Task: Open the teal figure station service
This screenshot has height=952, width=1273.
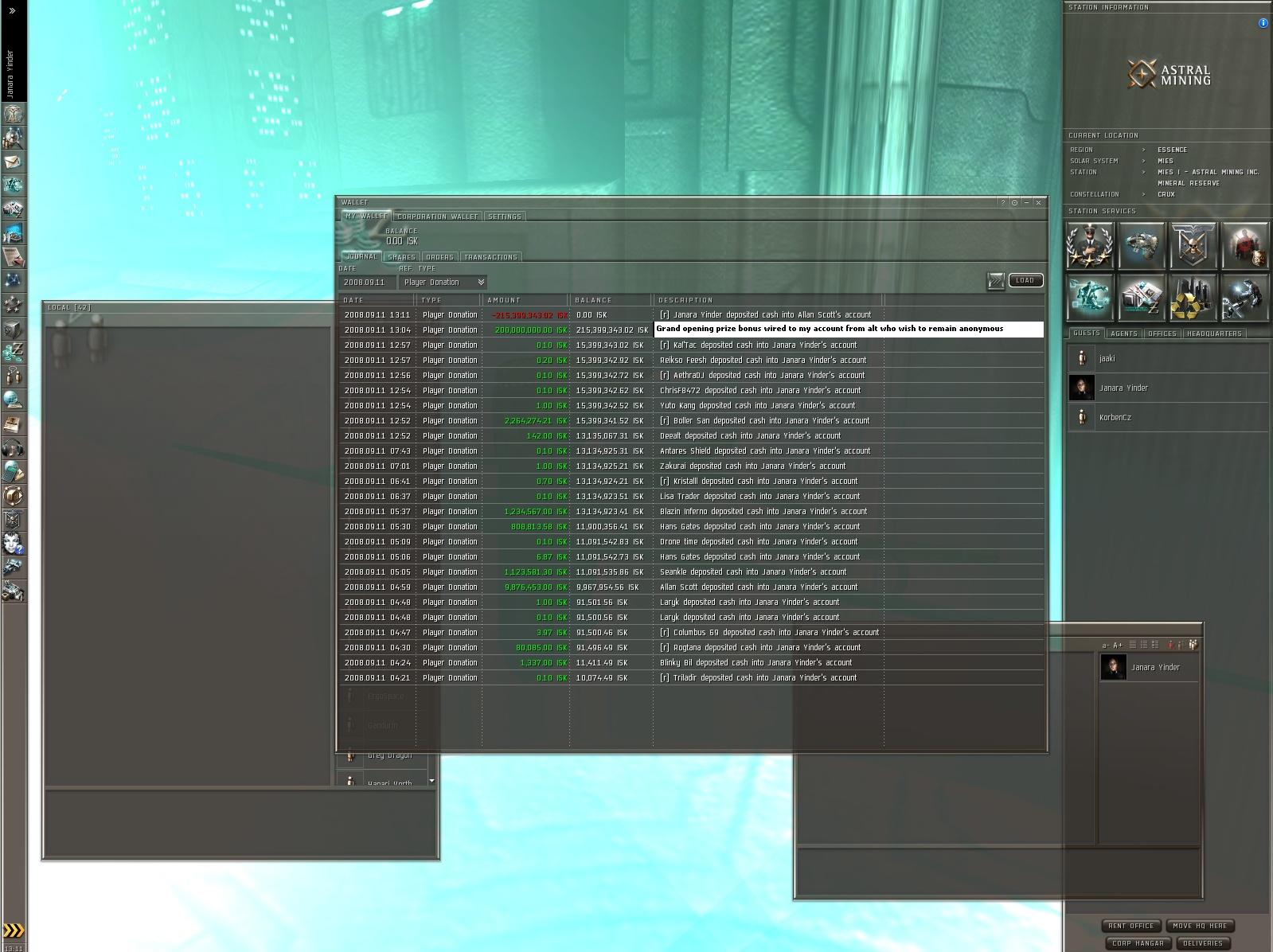Action: tap(1090, 298)
